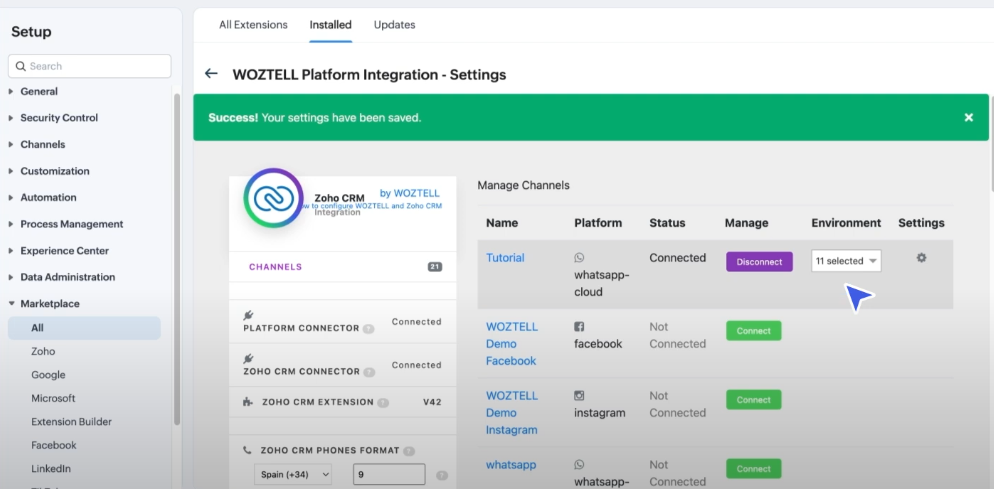
Task: Select LinkedIn under Marketplace
Action: pyautogui.click(x=51, y=469)
